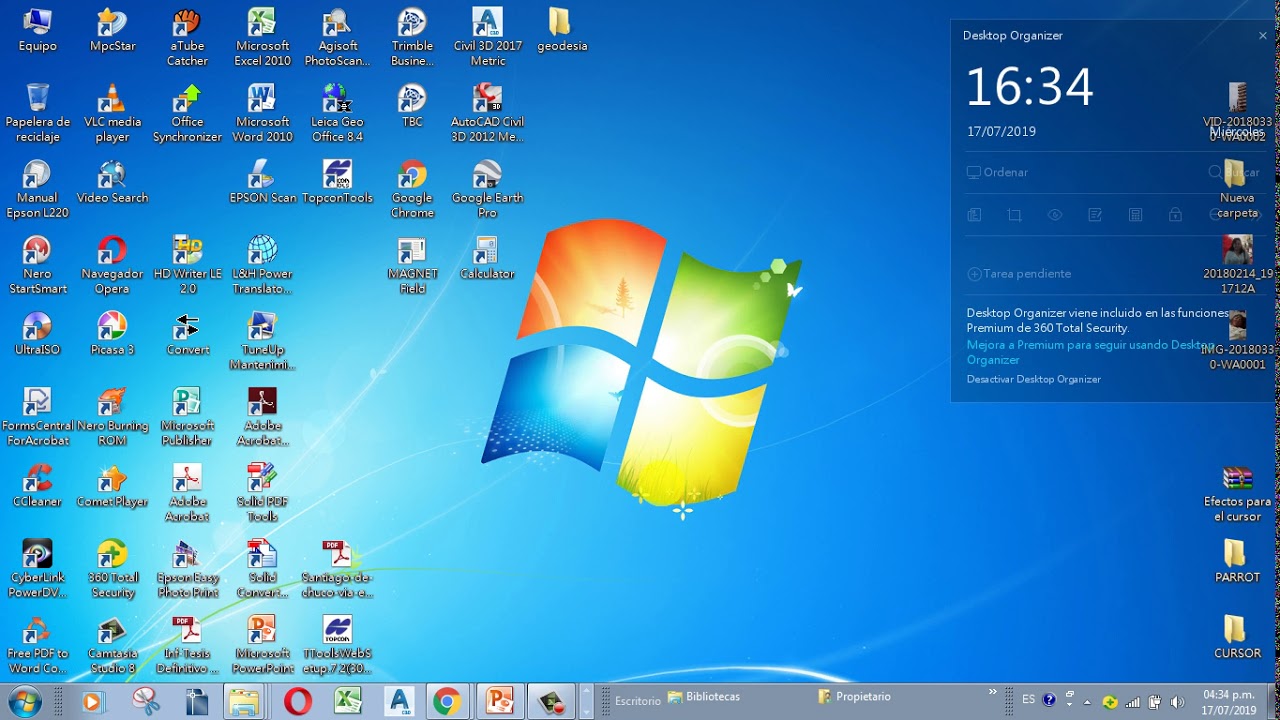Click the aTube Catcher desktop icon

pyautogui.click(x=187, y=38)
